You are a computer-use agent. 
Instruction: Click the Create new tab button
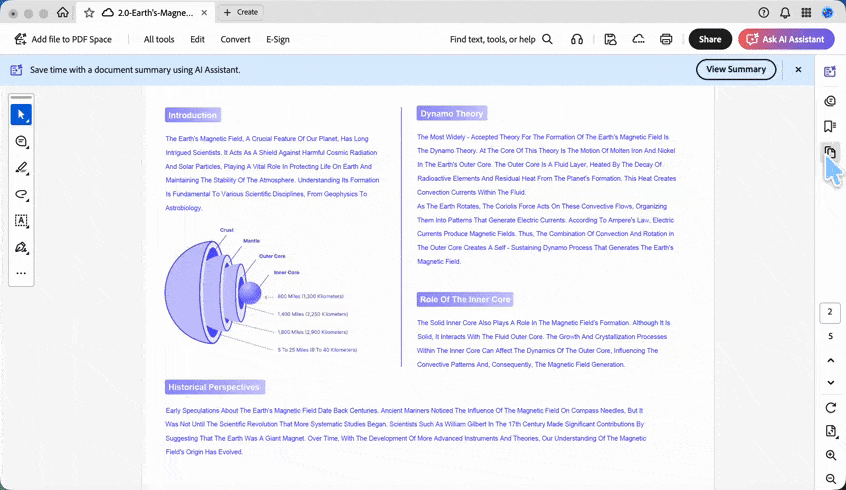(x=241, y=12)
